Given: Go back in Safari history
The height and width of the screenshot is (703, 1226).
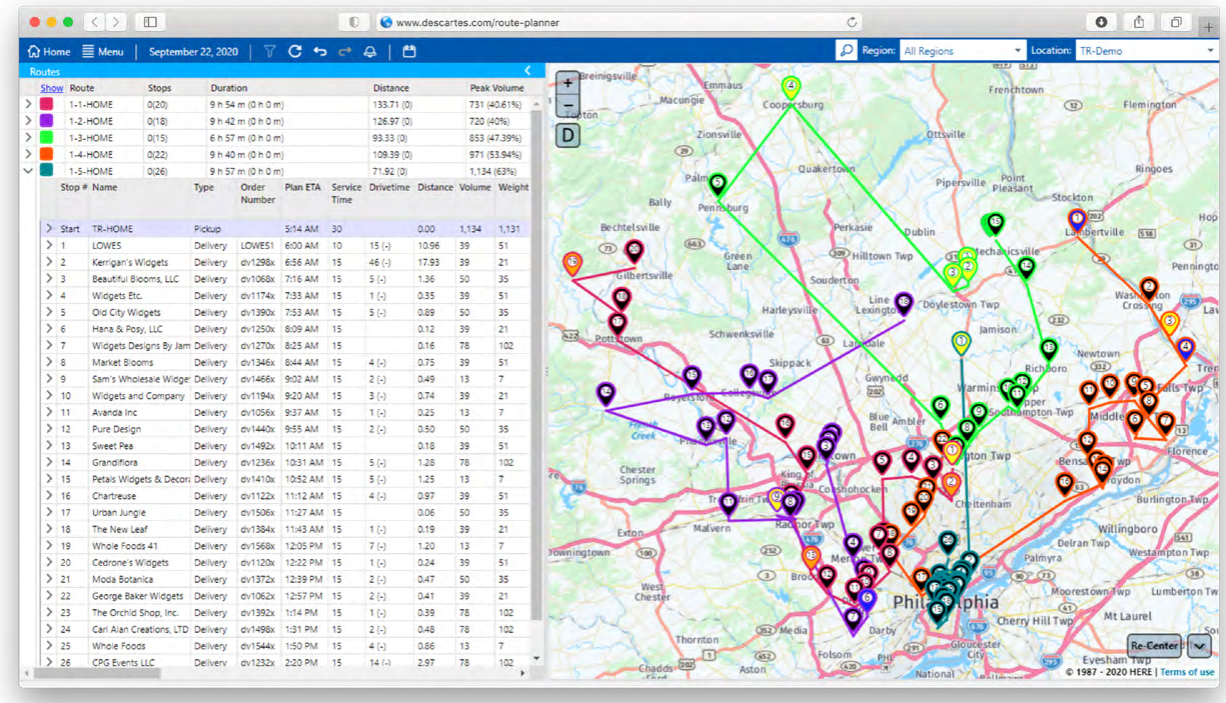Looking at the screenshot, I should (93, 21).
